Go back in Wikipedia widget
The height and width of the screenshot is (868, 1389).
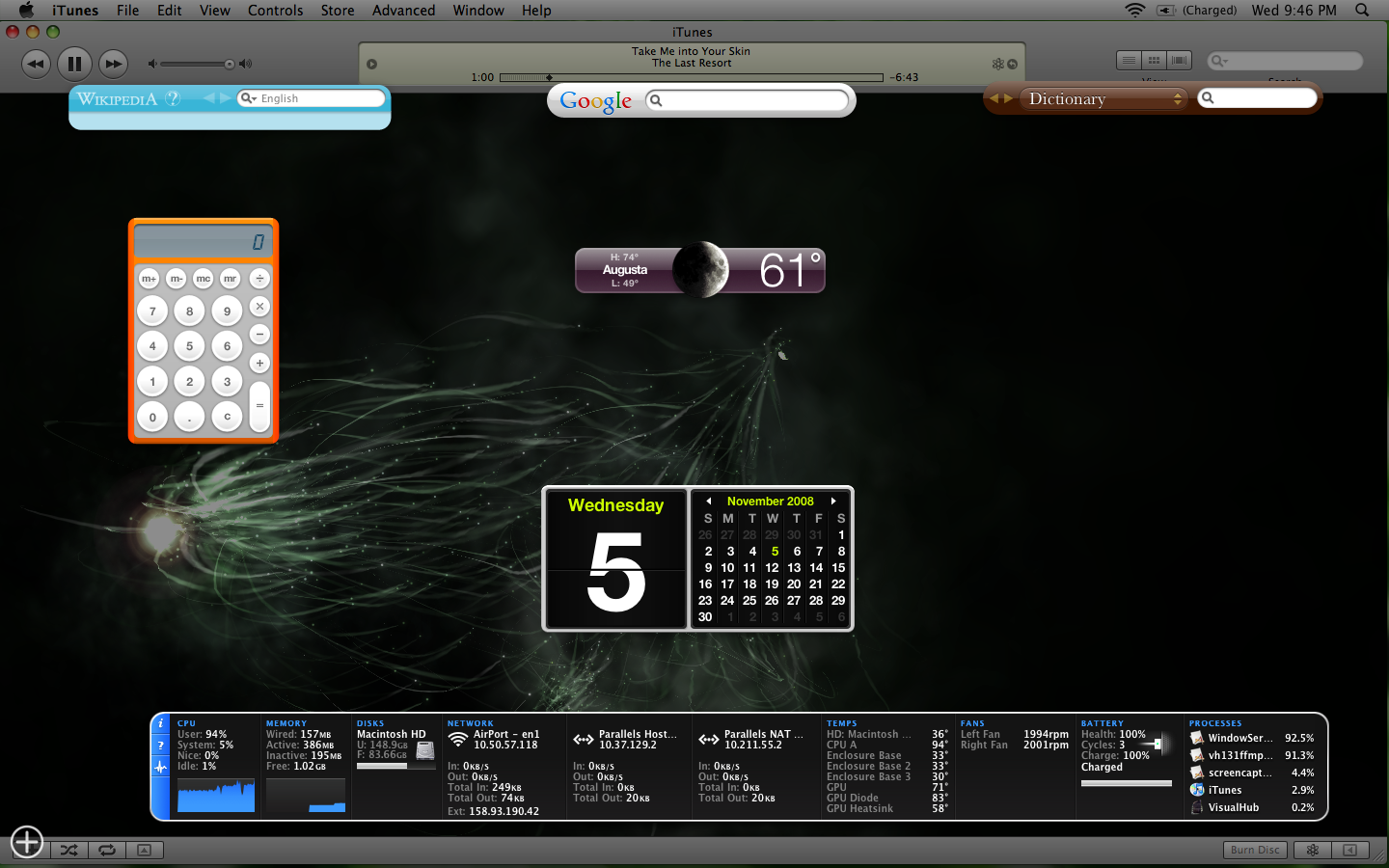[x=208, y=98]
